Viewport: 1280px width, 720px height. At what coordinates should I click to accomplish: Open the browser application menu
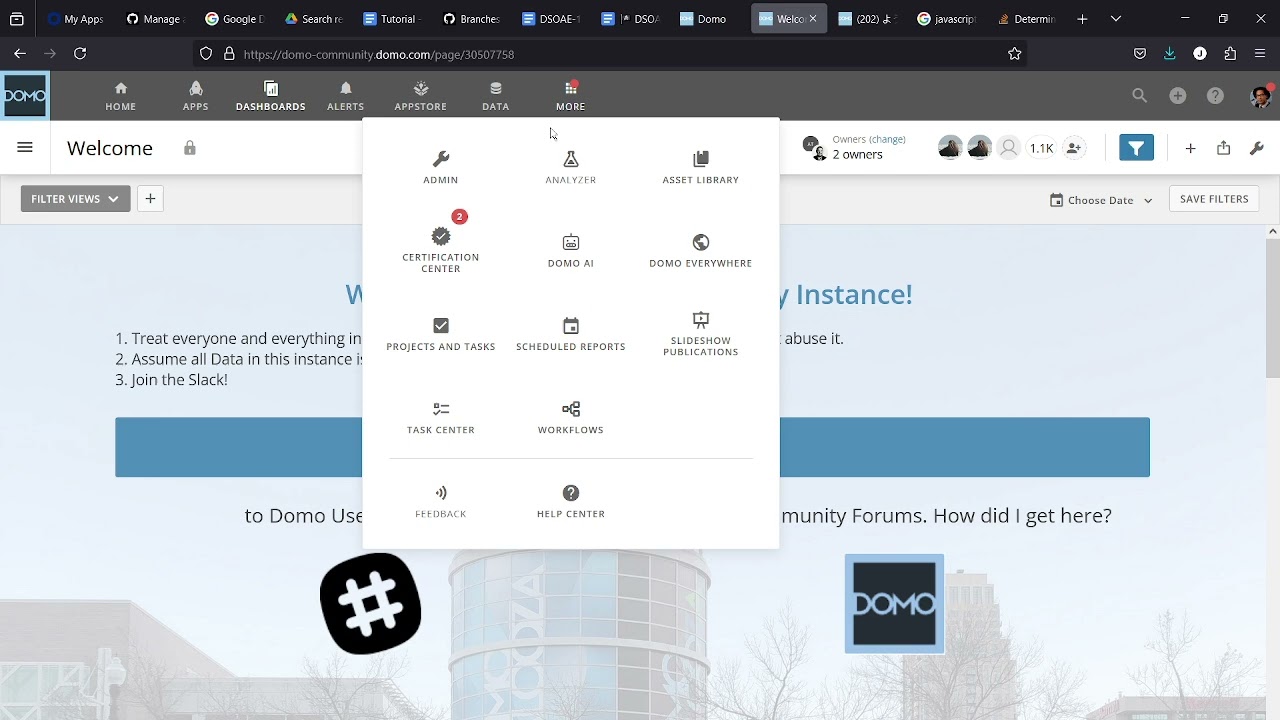click(1260, 54)
